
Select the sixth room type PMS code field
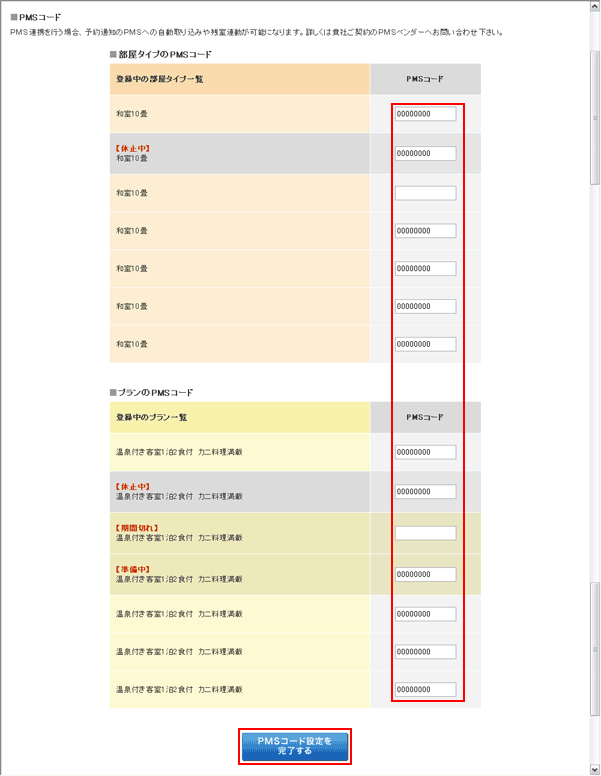[425, 307]
